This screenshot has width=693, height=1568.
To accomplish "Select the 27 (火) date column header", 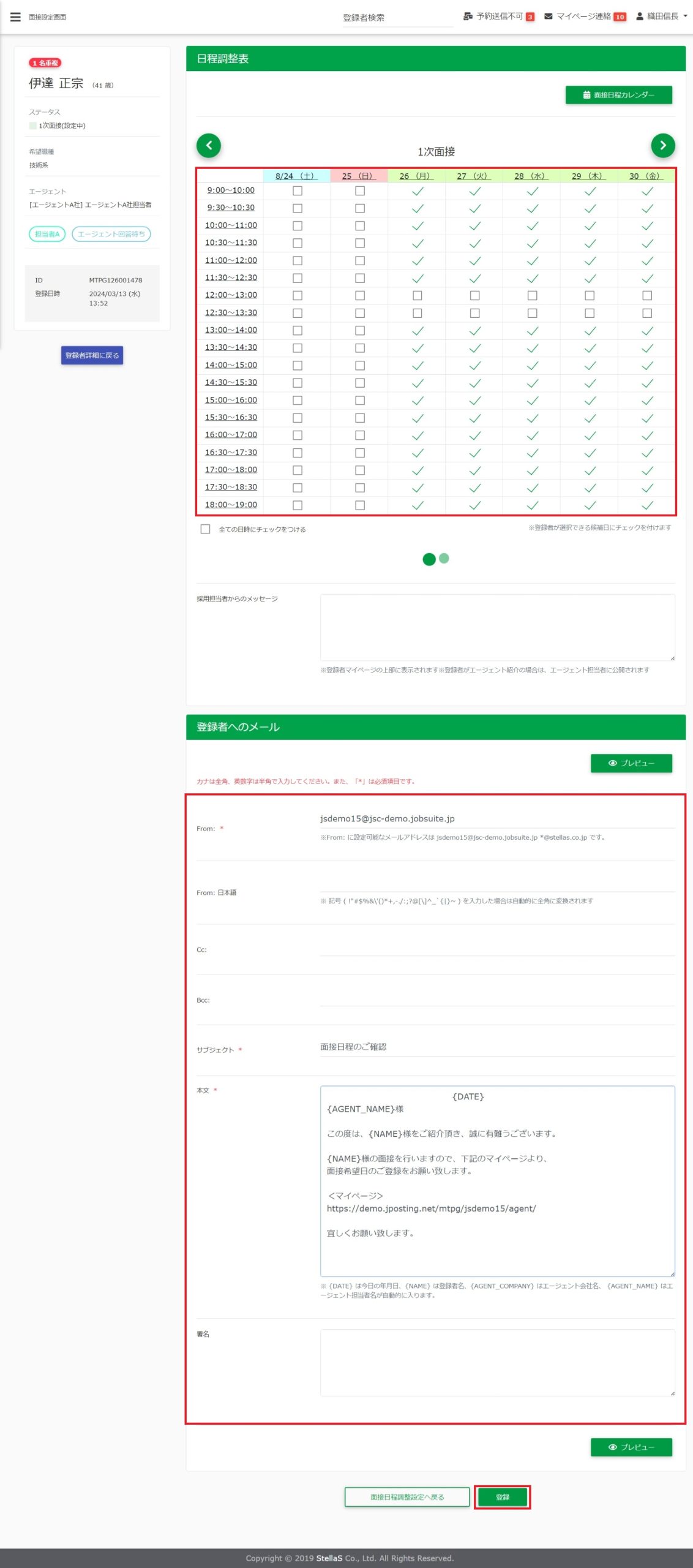I will (x=473, y=176).
